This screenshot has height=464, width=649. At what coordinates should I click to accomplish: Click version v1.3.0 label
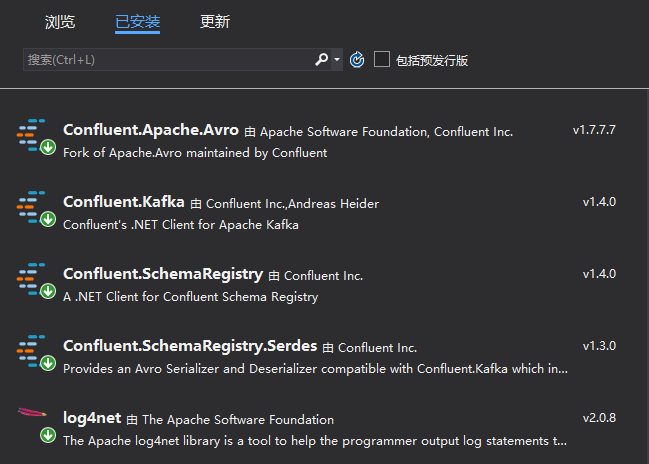point(599,346)
